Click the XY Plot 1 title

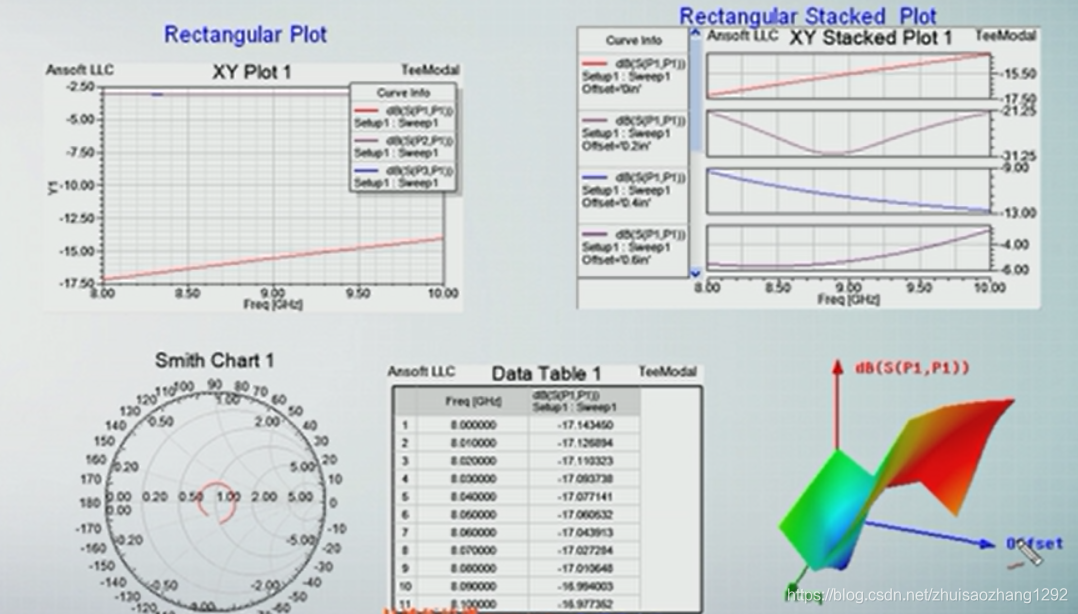tap(252, 72)
